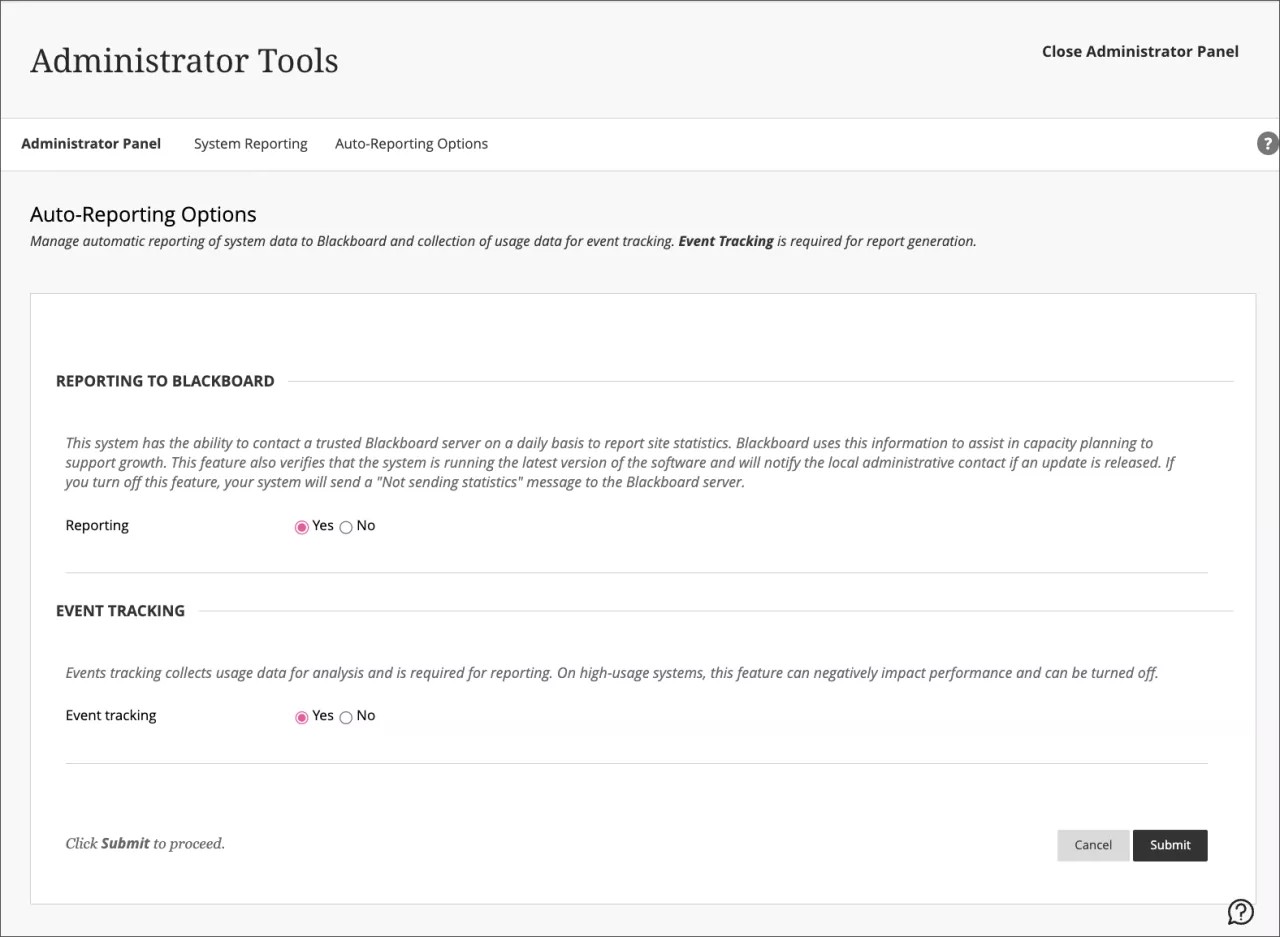Cancel the changes
This screenshot has height=937, width=1280.
point(1093,845)
